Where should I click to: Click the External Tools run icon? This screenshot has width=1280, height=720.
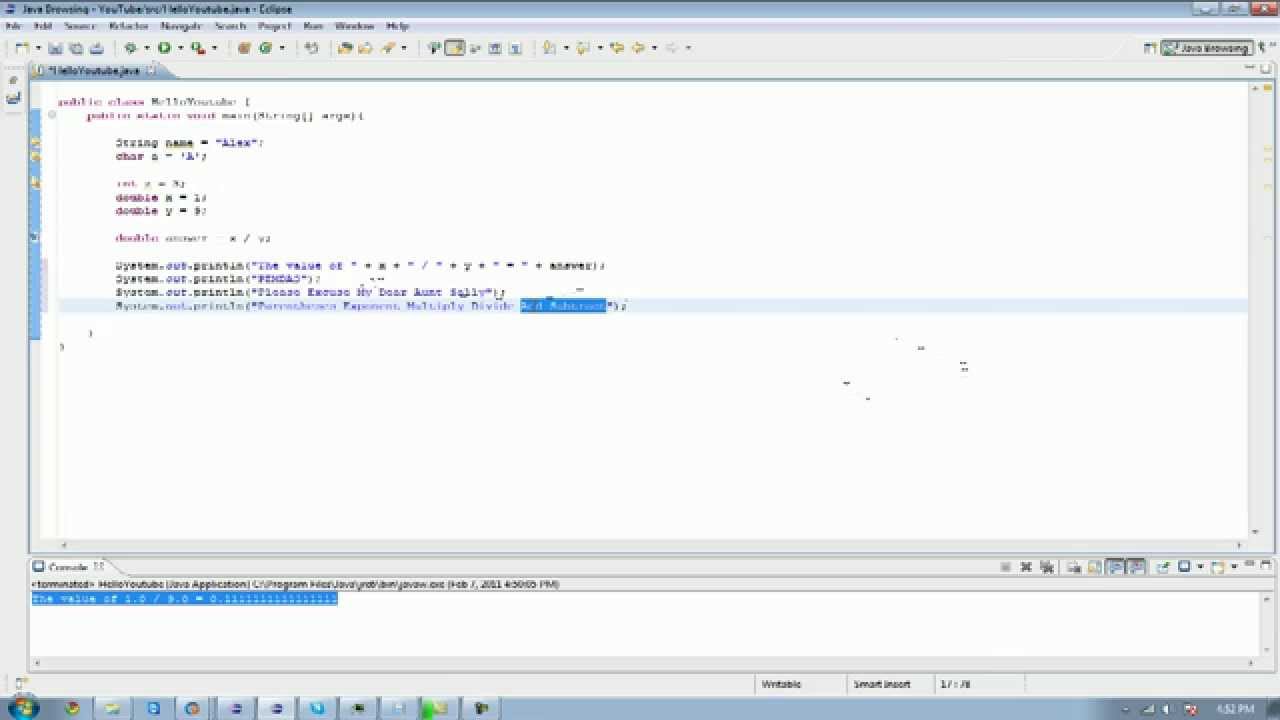pyautogui.click(x=198, y=48)
